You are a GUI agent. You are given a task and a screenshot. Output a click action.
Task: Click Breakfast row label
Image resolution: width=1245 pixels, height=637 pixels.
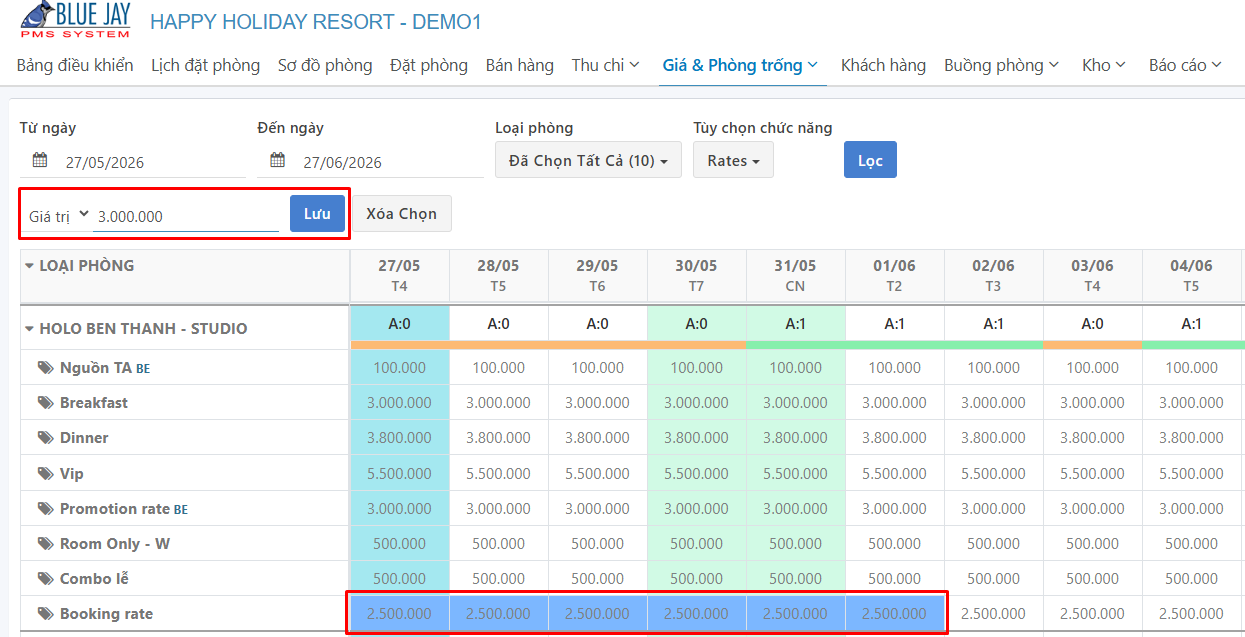tap(94, 402)
